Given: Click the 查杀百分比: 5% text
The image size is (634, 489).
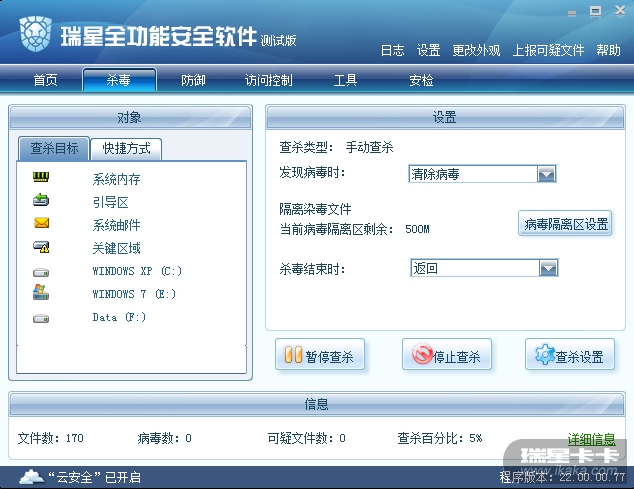Looking at the screenshot, I should 440,438.
